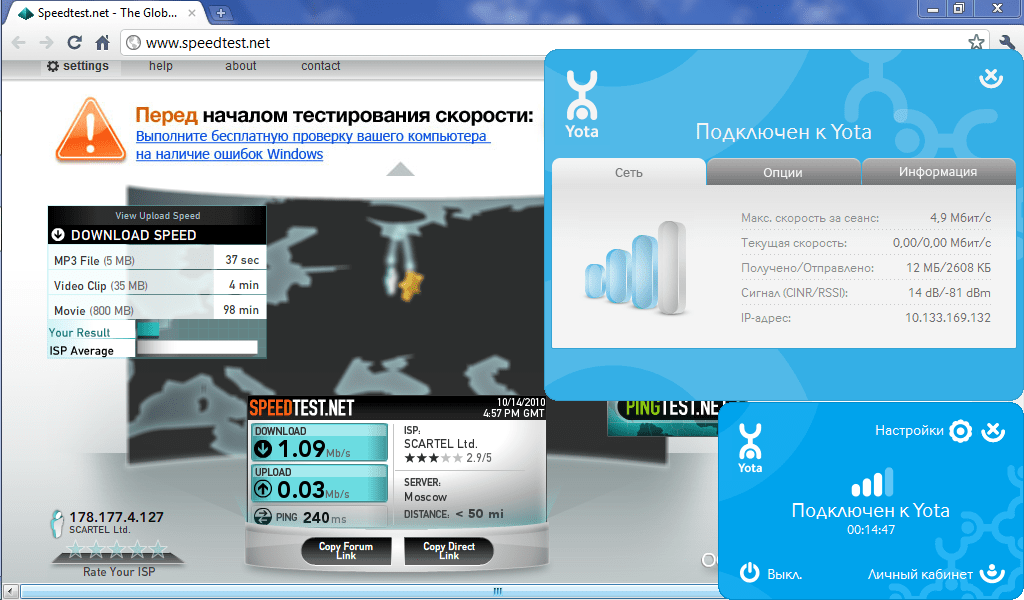Click the signal strength bars graphic

[x=635, y=268]
